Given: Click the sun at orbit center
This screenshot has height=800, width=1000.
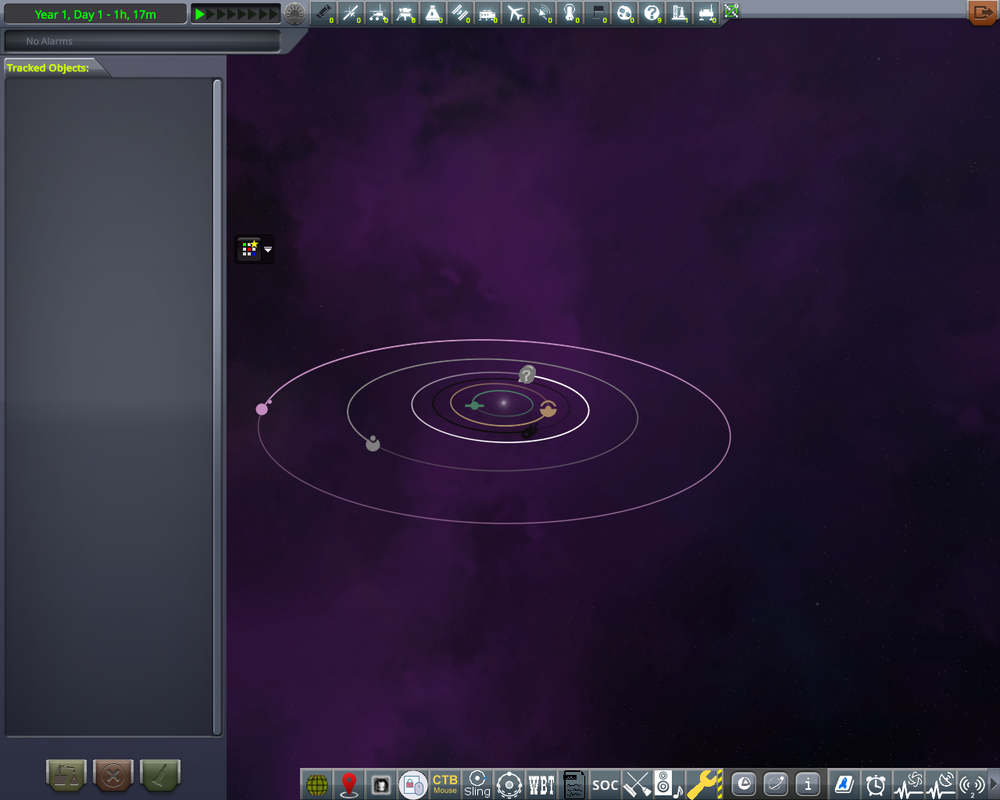Looking at the screenshot, I should tap(504, 403).
